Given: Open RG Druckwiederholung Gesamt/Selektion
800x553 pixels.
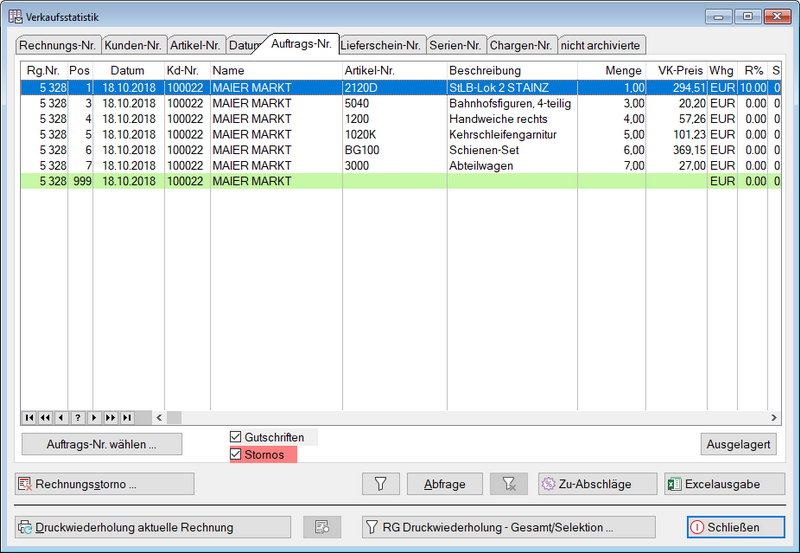Looking at the screenshot, I should pyautogui.click(x=508, y=527).
